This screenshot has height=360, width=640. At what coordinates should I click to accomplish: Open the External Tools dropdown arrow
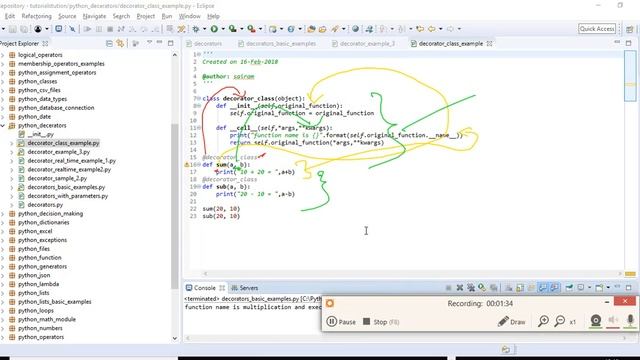point(260,29)
